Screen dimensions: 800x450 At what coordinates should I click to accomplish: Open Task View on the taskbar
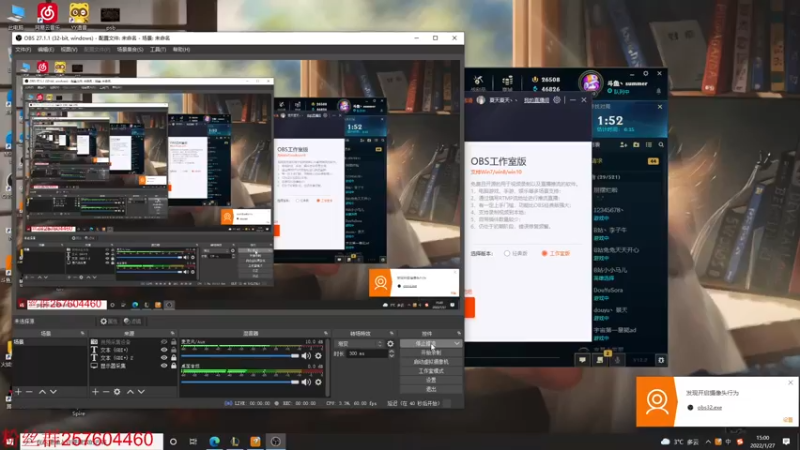tap(193, 441)
